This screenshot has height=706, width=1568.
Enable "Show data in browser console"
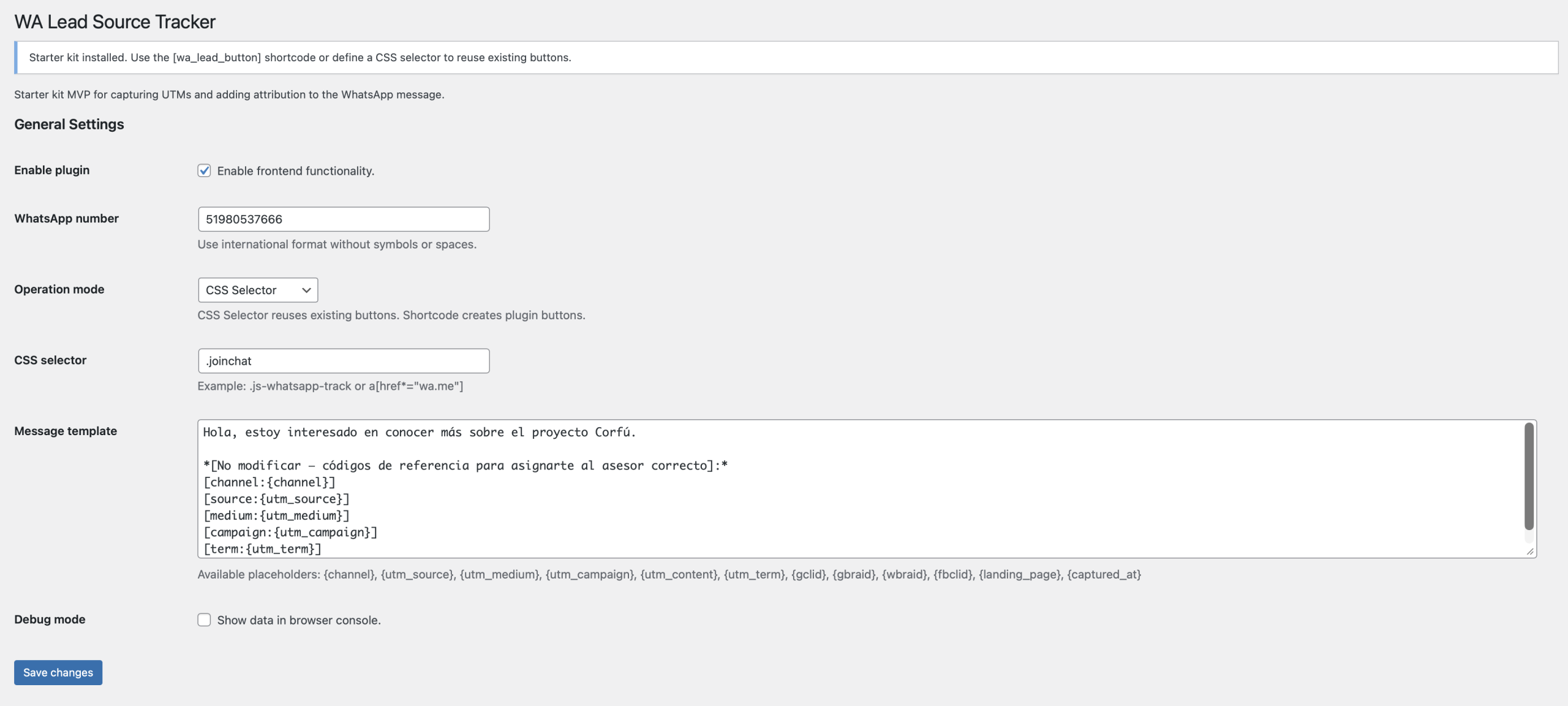tap(204, 620)
